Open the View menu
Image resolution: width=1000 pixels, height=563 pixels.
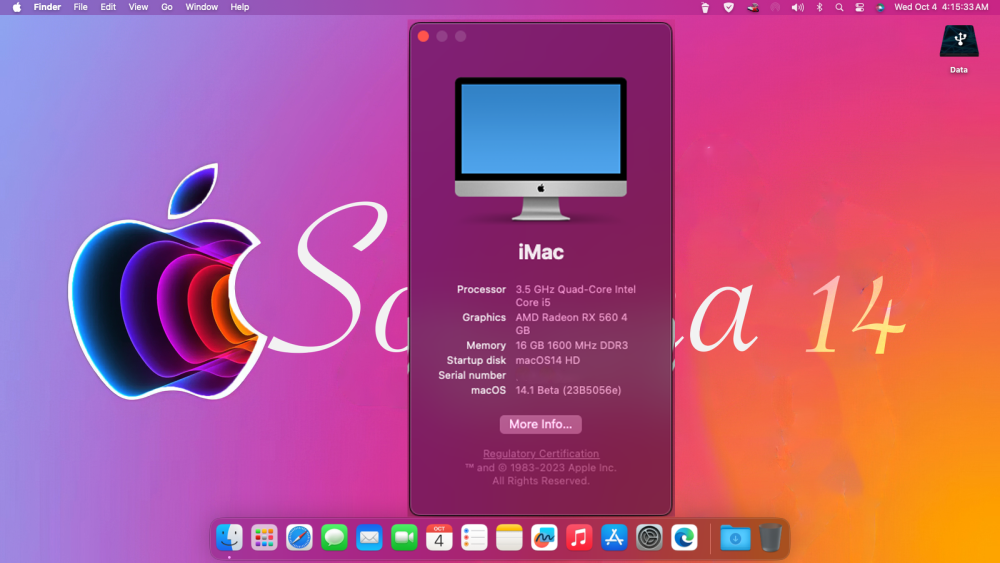[x=138, y=7]
